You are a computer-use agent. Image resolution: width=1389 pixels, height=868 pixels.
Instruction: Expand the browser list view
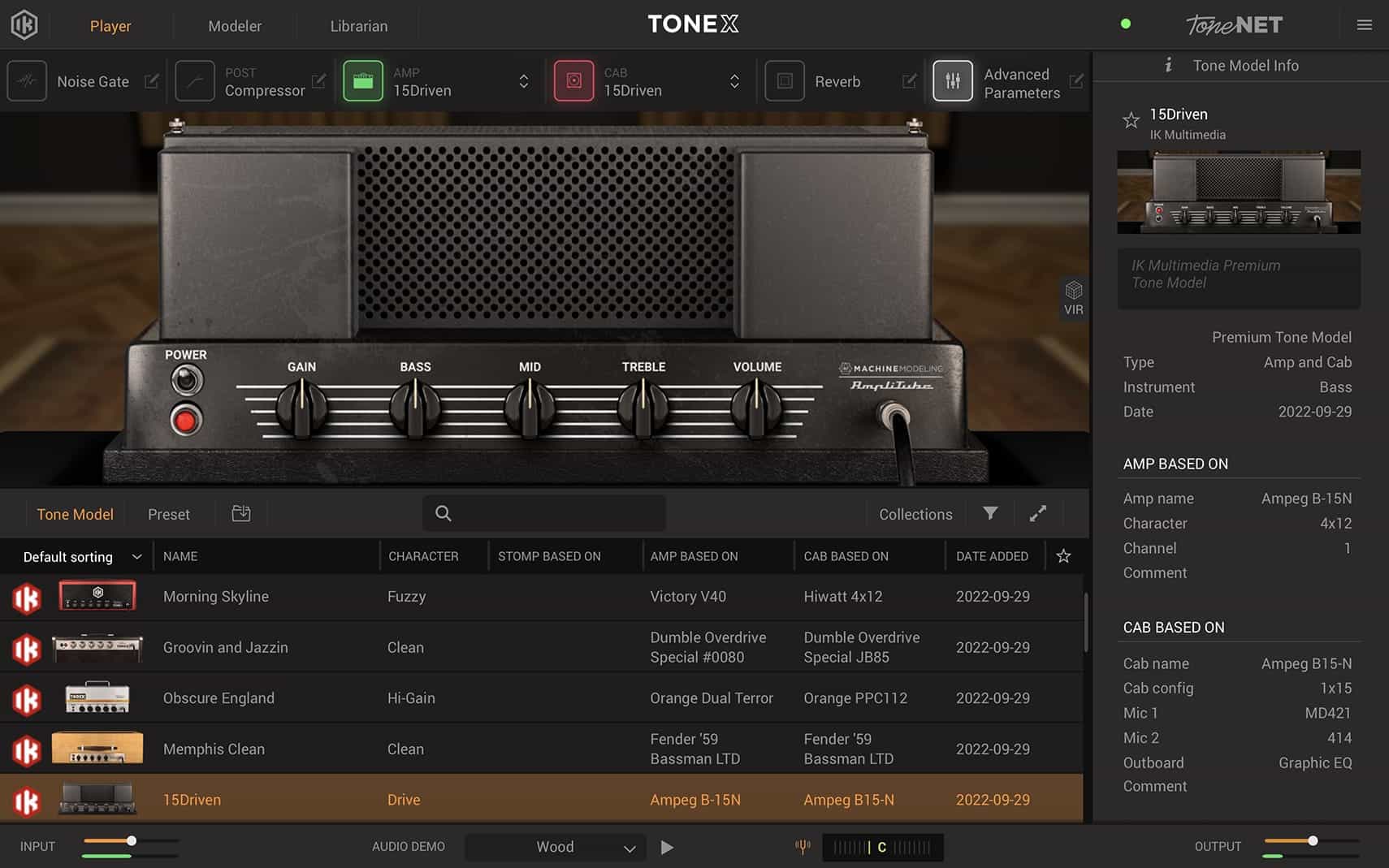tap(1038, 513)
